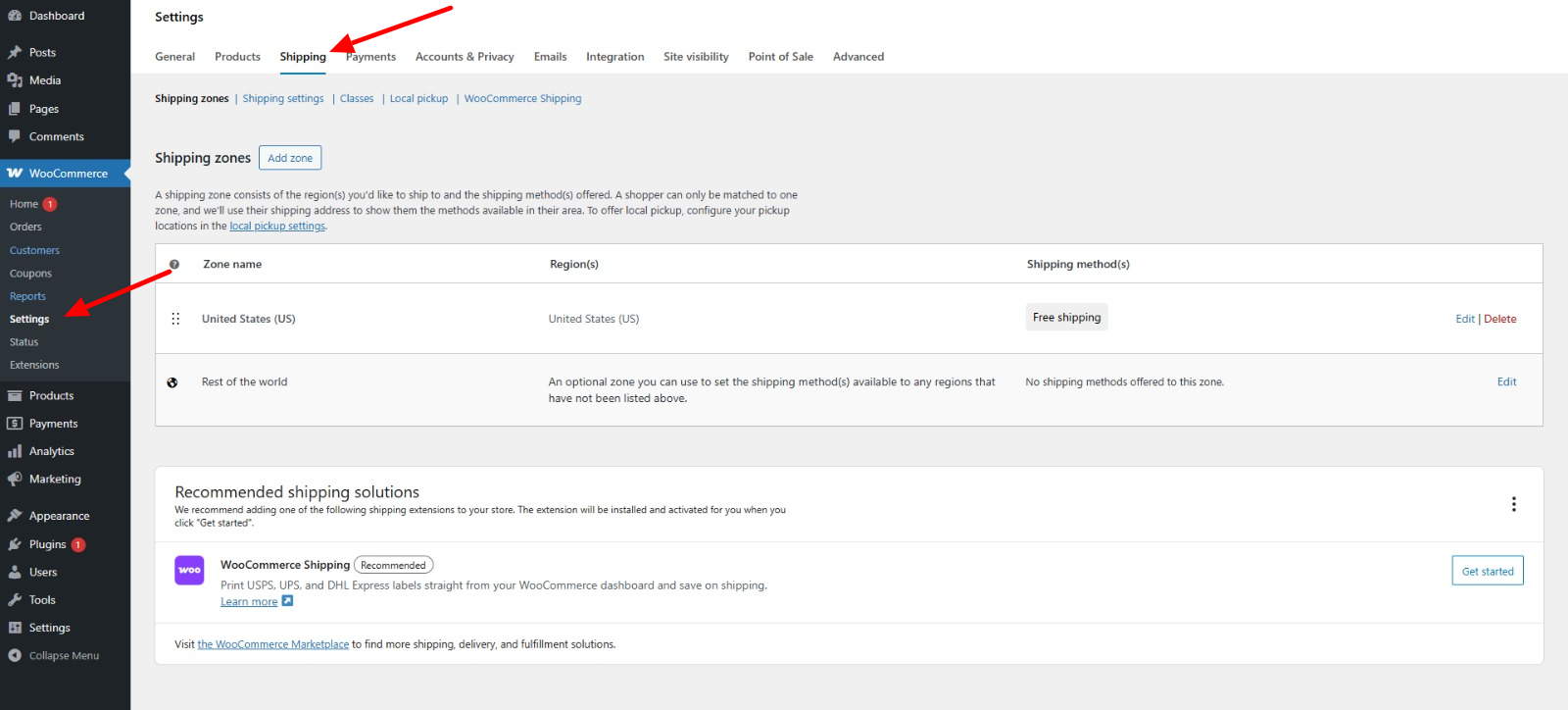Viewport: 1568px width, 710px height.
Task: Select the Shipping zones subsection
Action: tap(191, 99)
